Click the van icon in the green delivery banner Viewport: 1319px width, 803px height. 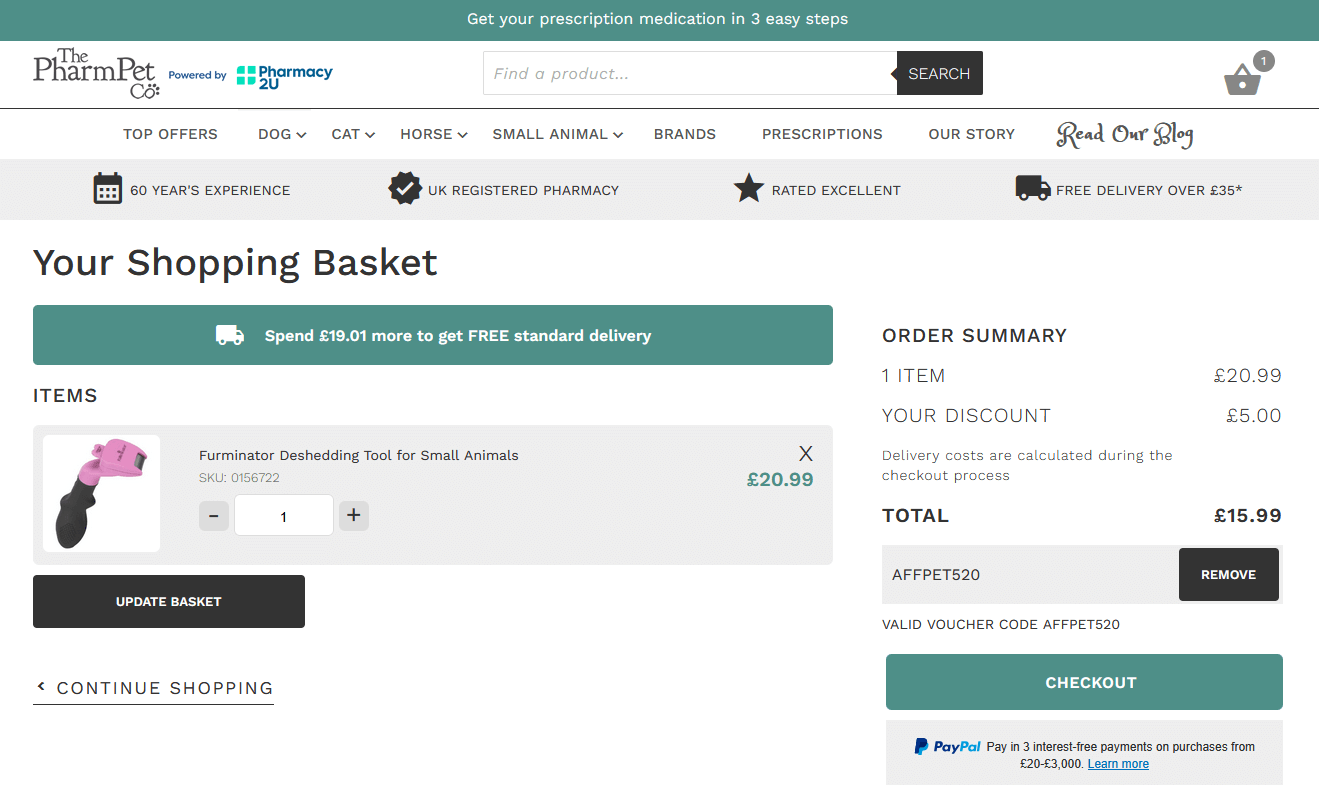point(230,335)
